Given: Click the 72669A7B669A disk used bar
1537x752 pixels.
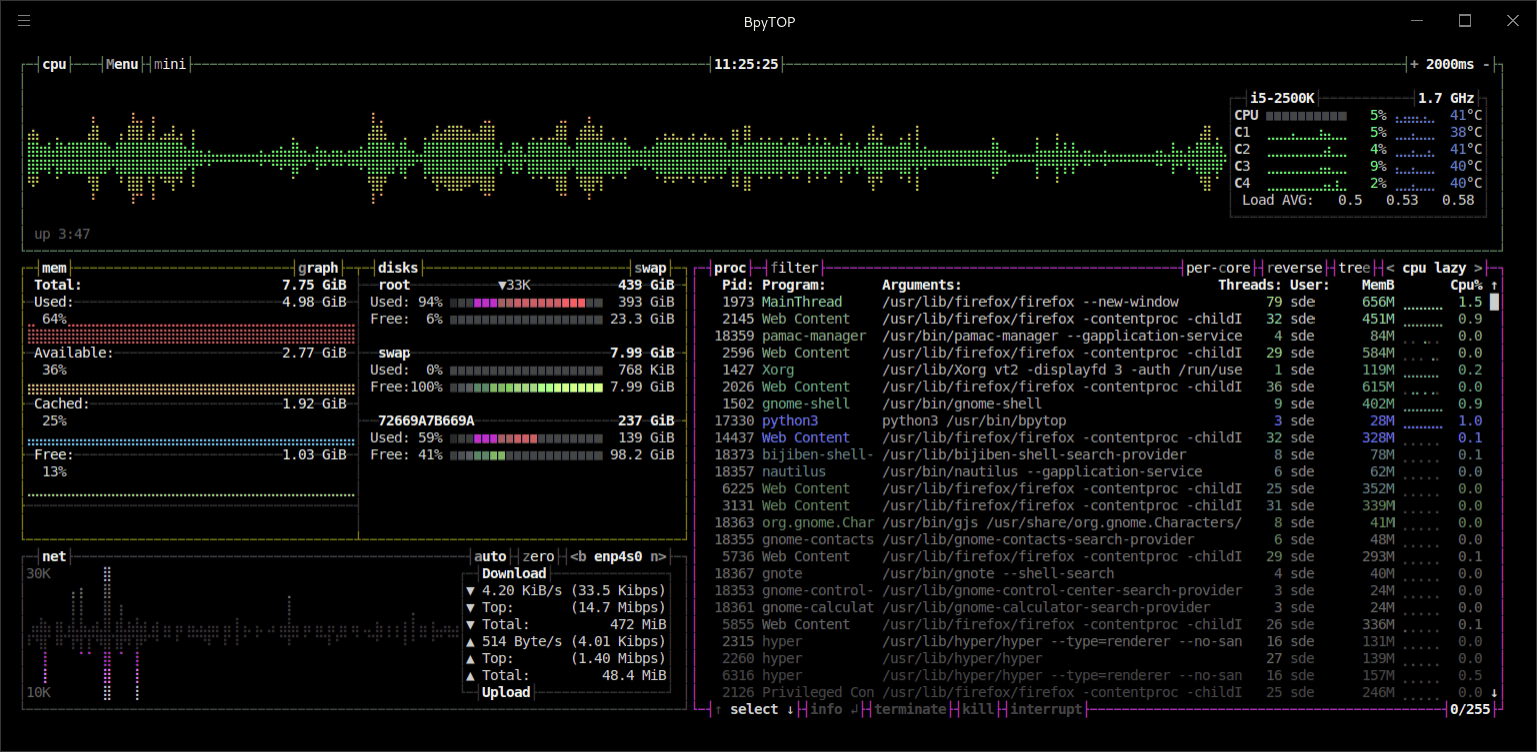Looking at the screenshot, I should (x=526, y=438).
